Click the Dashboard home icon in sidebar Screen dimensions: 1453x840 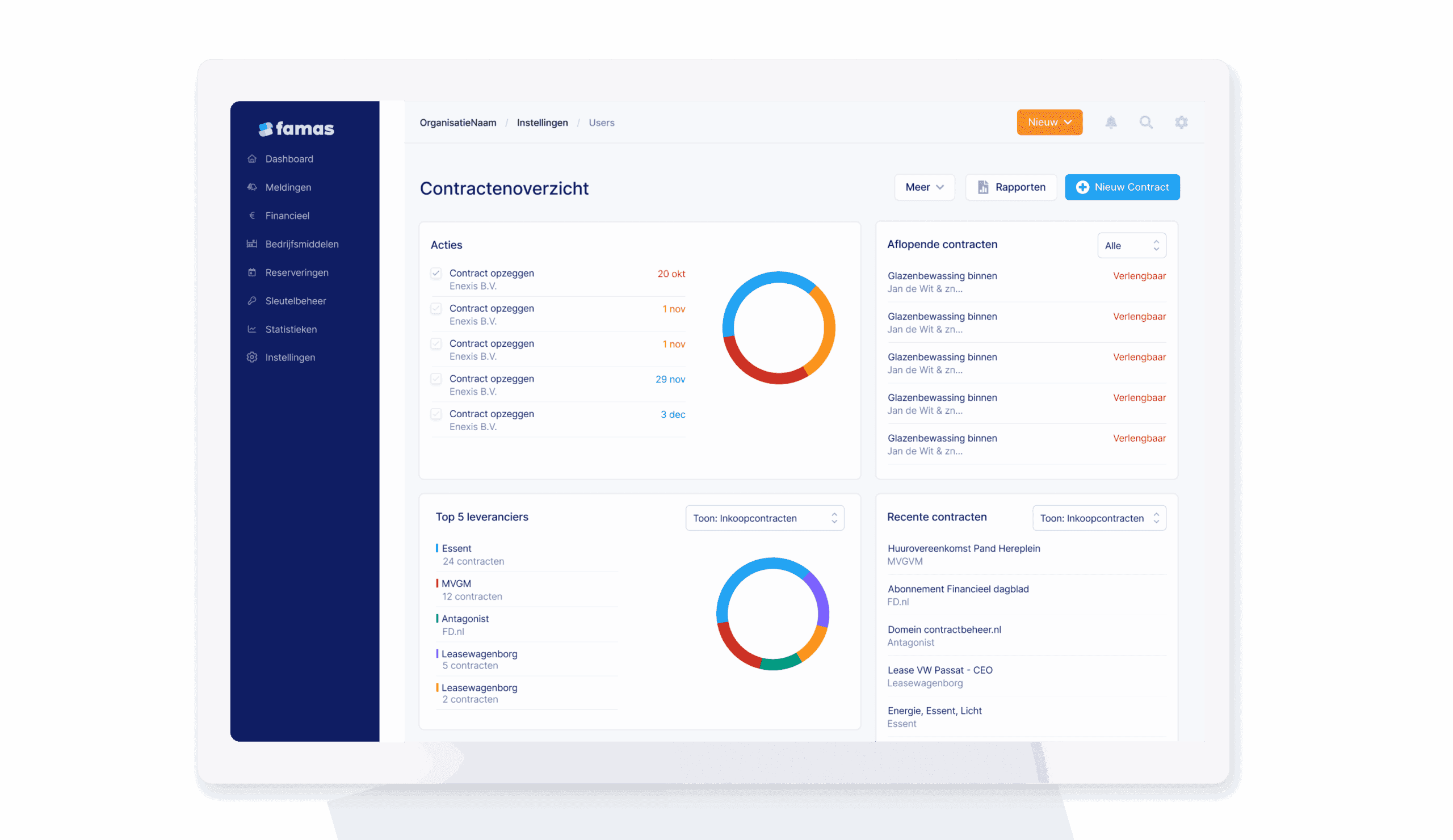252,158
